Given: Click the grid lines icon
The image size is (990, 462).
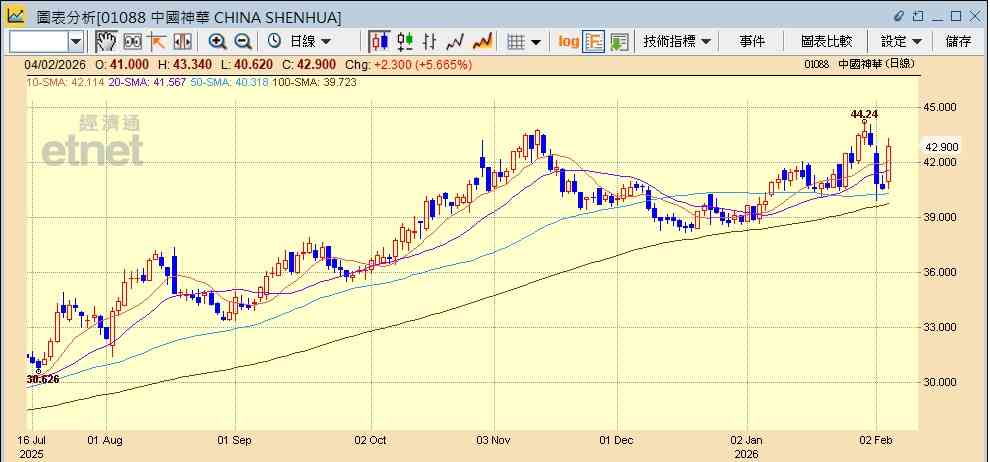Looking at the screenshot, I should [x=516, y=42].
